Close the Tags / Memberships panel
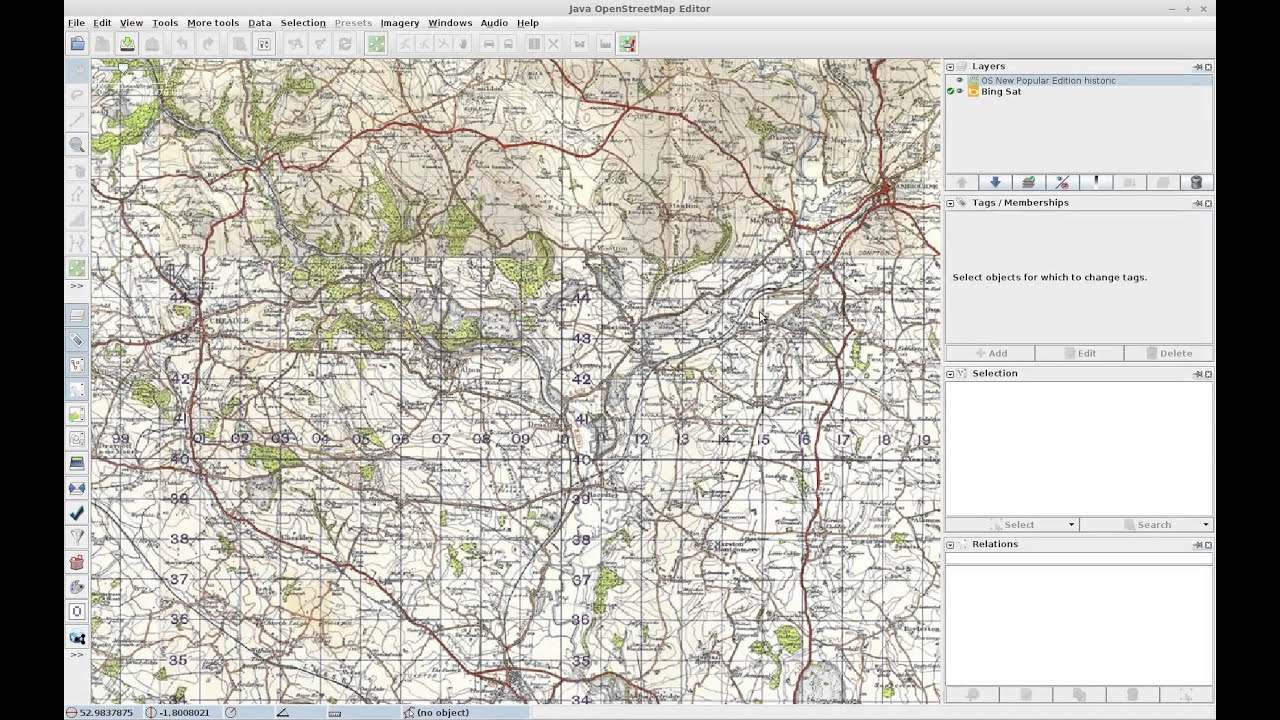Viewport: 1280px width, 720px height. (1208, 204)
